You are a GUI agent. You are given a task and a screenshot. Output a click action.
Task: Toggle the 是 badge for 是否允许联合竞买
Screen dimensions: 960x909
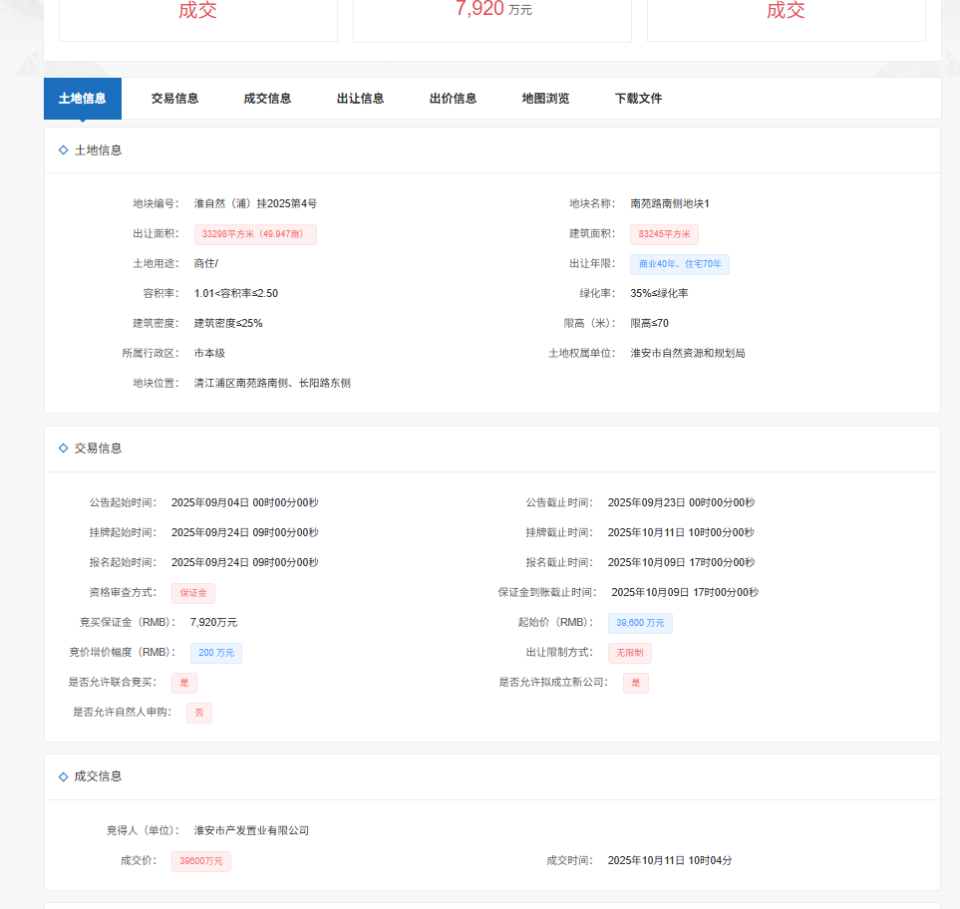(x=186, y=682)
